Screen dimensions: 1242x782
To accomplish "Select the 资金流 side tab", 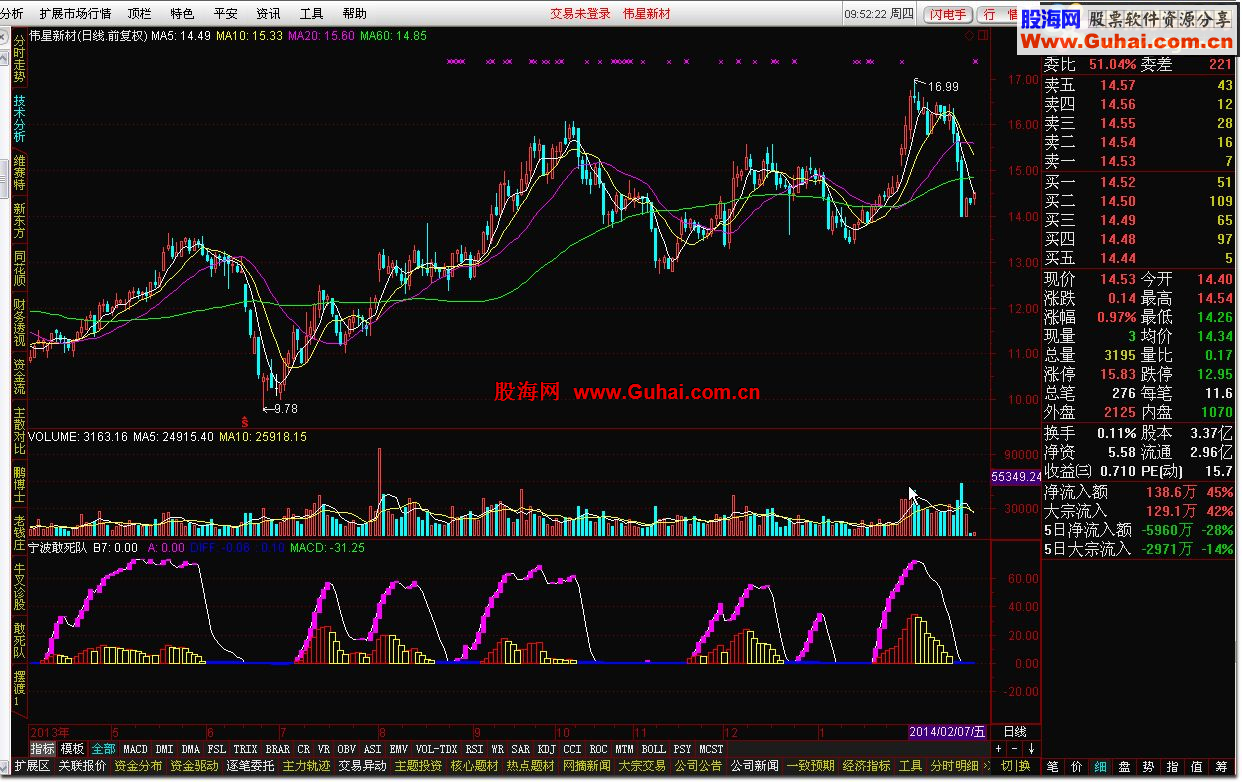I will (19, 378).
